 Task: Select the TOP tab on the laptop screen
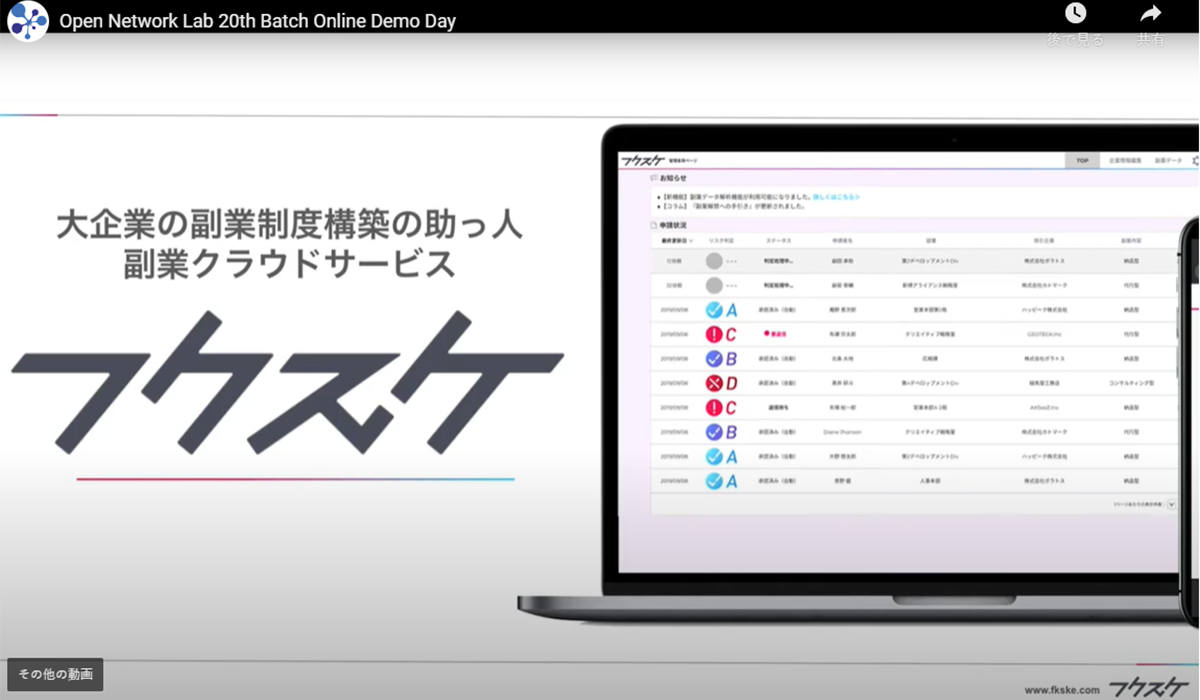pos(1082,160)
